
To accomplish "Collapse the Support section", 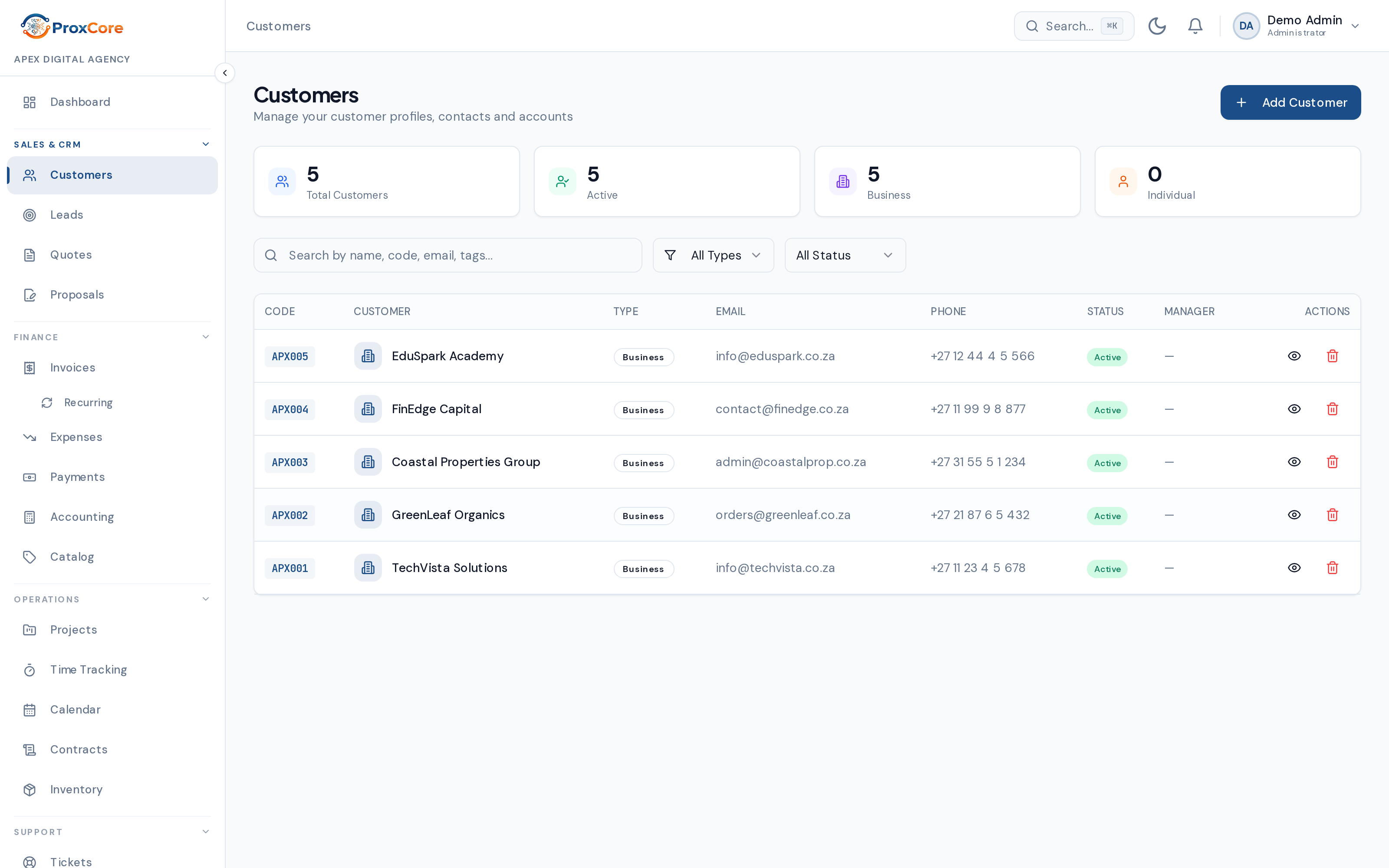I will tap(112, 831).
